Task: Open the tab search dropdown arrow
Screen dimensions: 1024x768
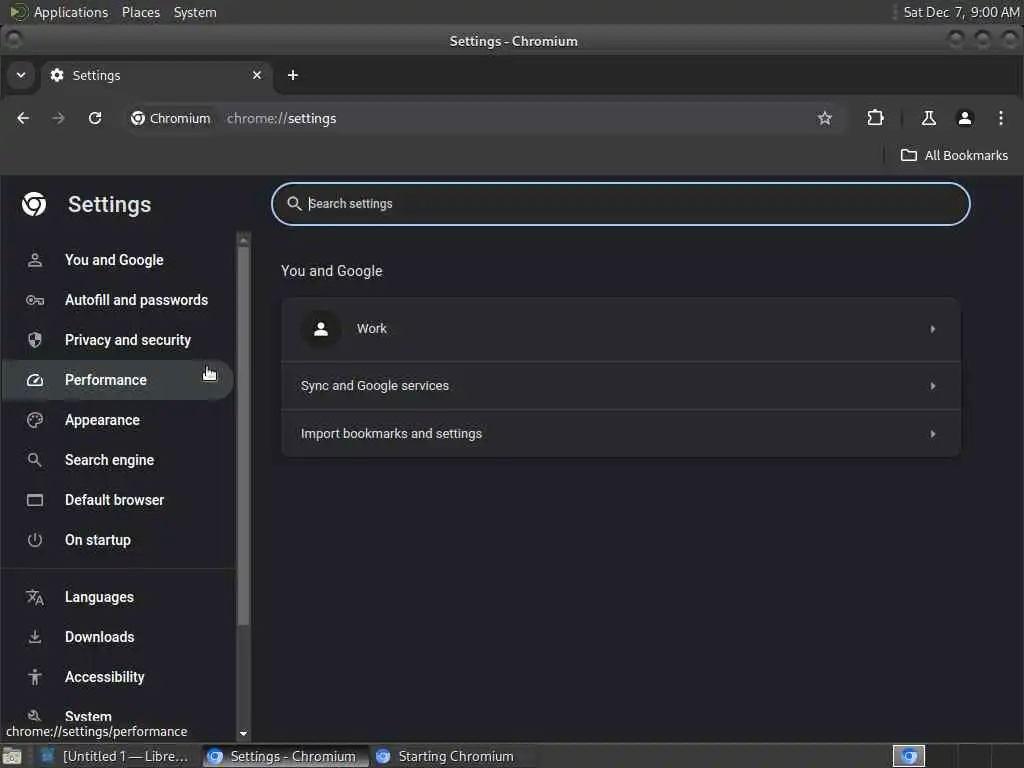Action: 21,75
